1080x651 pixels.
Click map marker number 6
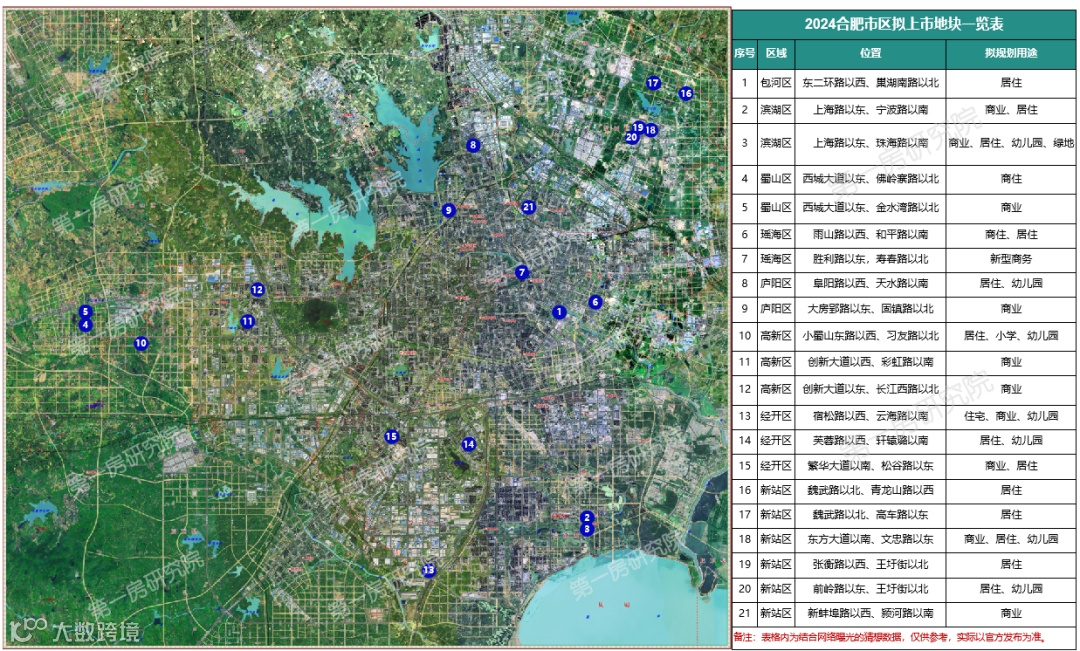tap(596, 302)
